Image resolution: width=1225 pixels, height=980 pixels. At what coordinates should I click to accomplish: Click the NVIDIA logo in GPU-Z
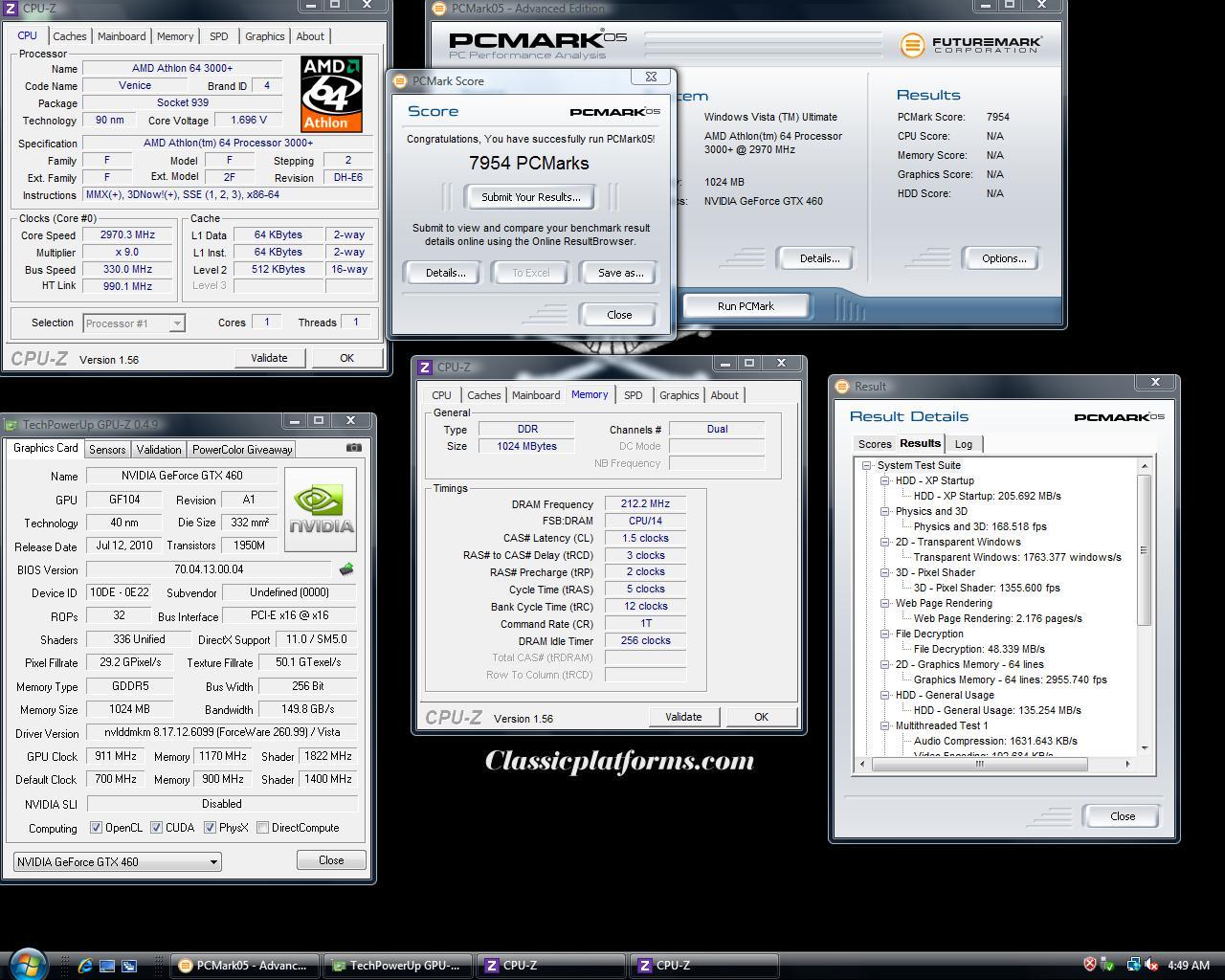click(321, 509)
